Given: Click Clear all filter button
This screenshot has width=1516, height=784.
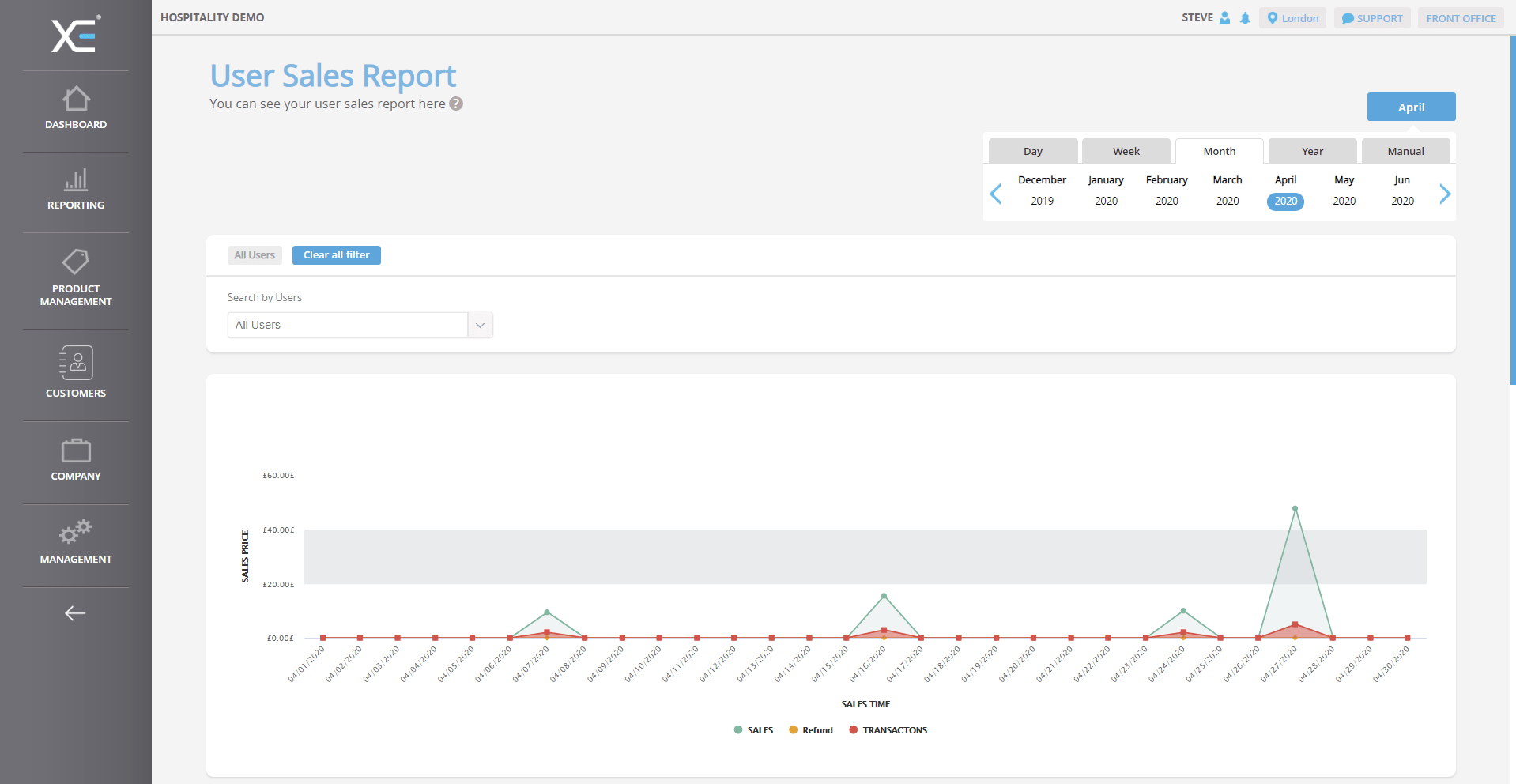Looking at the screenshot, I should click(x=337, y=255).
